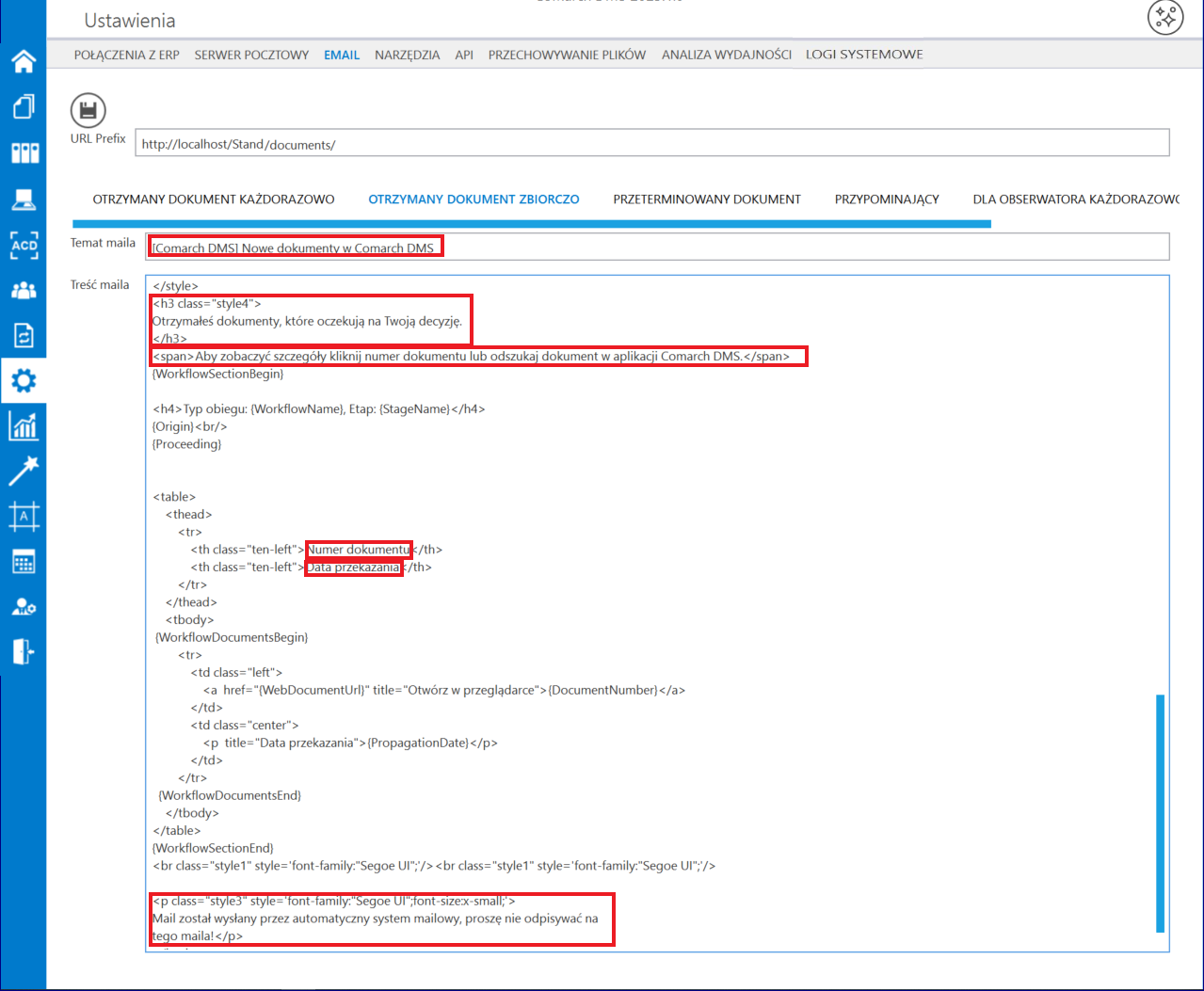Open the sparkle AI assistant icon

(x=1165, y=17)
